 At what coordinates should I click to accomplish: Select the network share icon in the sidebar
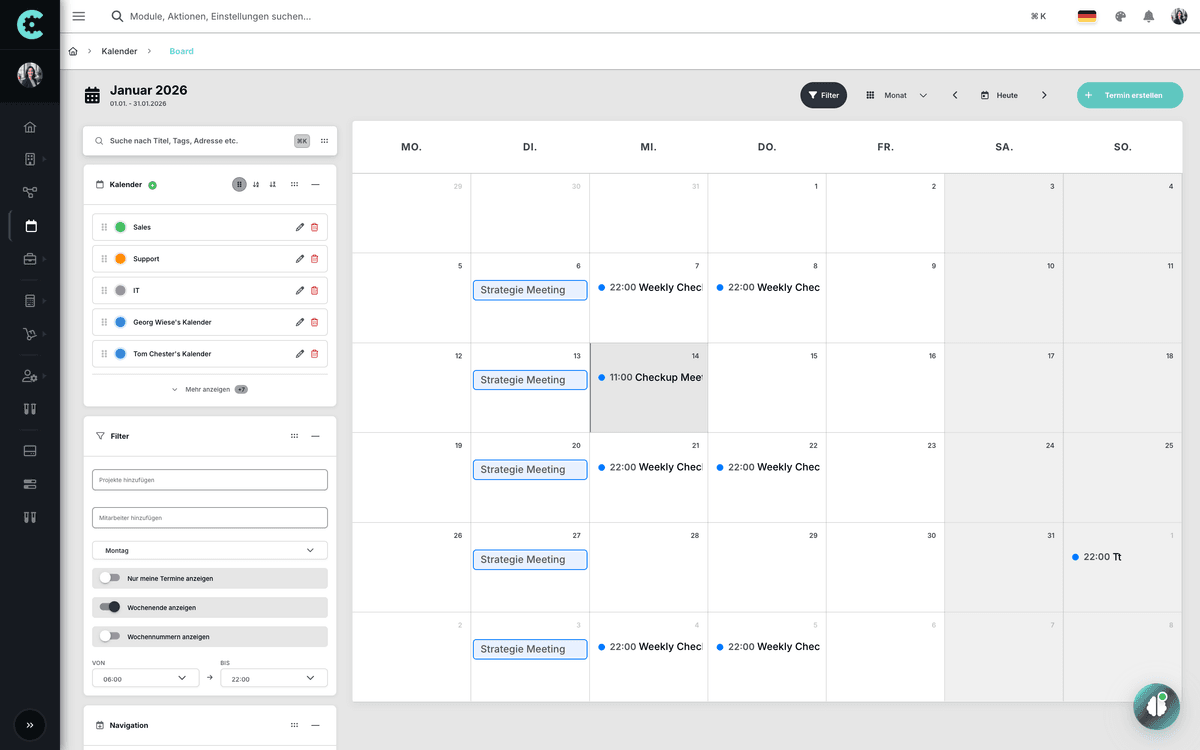(x=30, y=190)
